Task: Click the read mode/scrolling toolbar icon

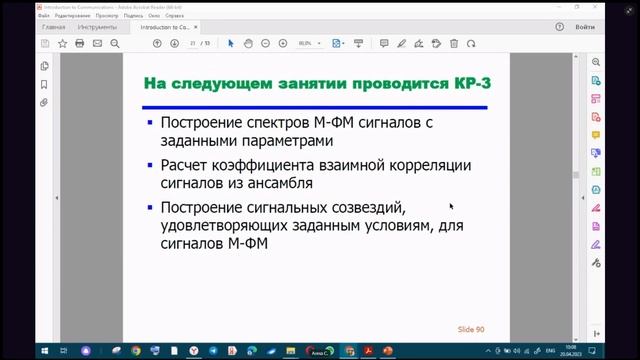Action: [358, 43]
